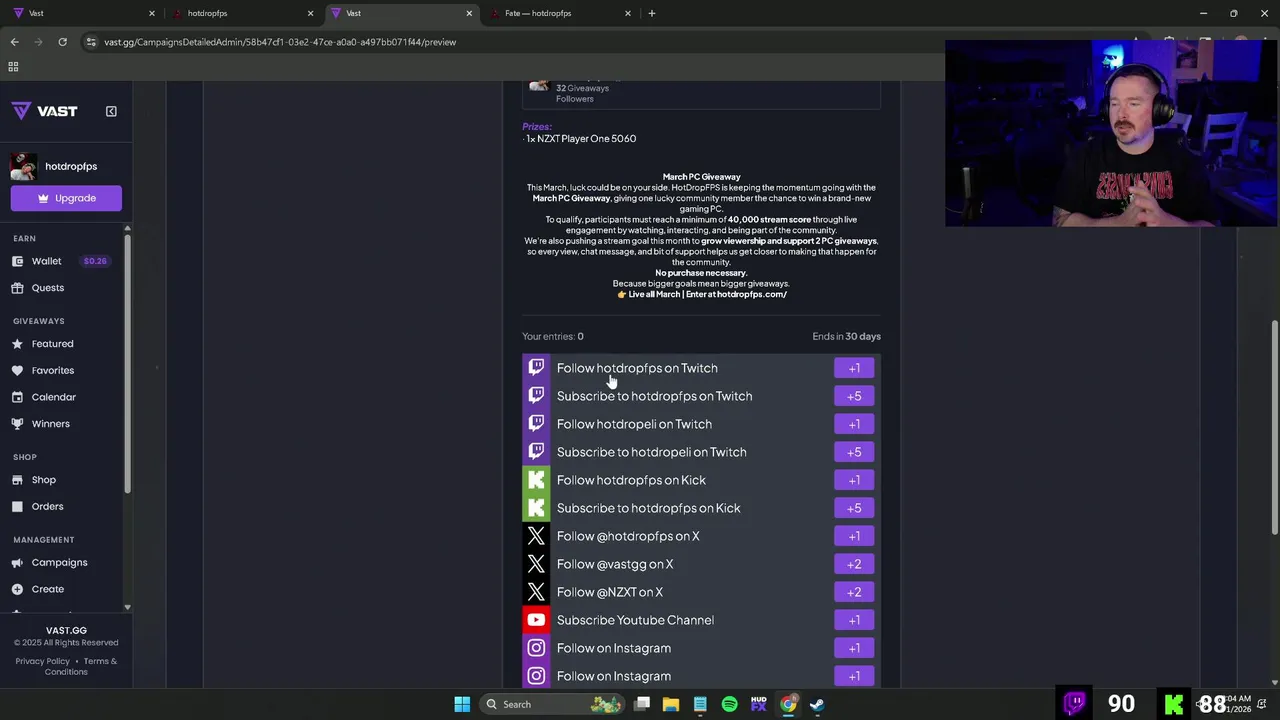Click Follow @NZXT on X

(701, 592)
